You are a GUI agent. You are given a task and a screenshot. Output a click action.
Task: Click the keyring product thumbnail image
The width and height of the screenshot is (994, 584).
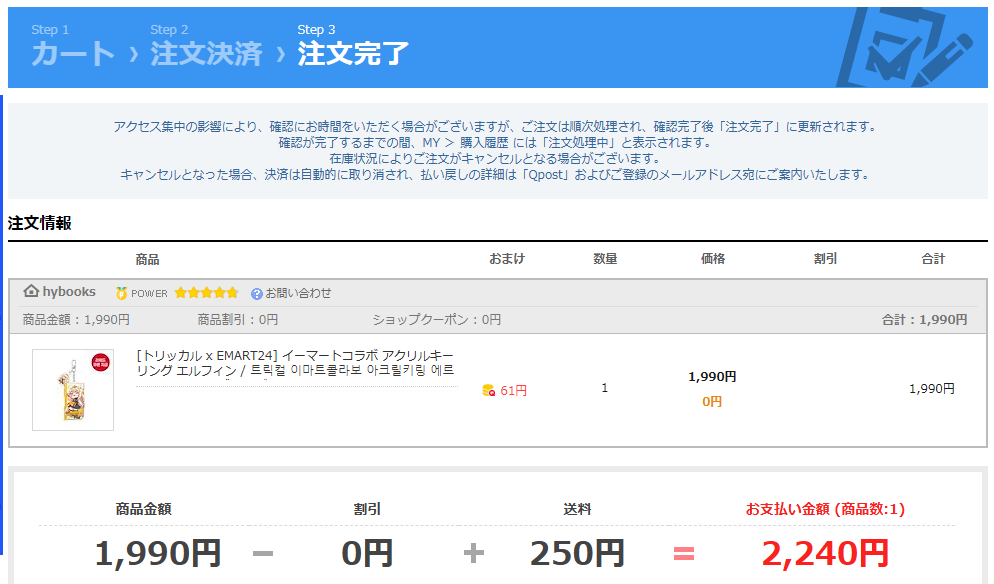(x=73, y=389)
